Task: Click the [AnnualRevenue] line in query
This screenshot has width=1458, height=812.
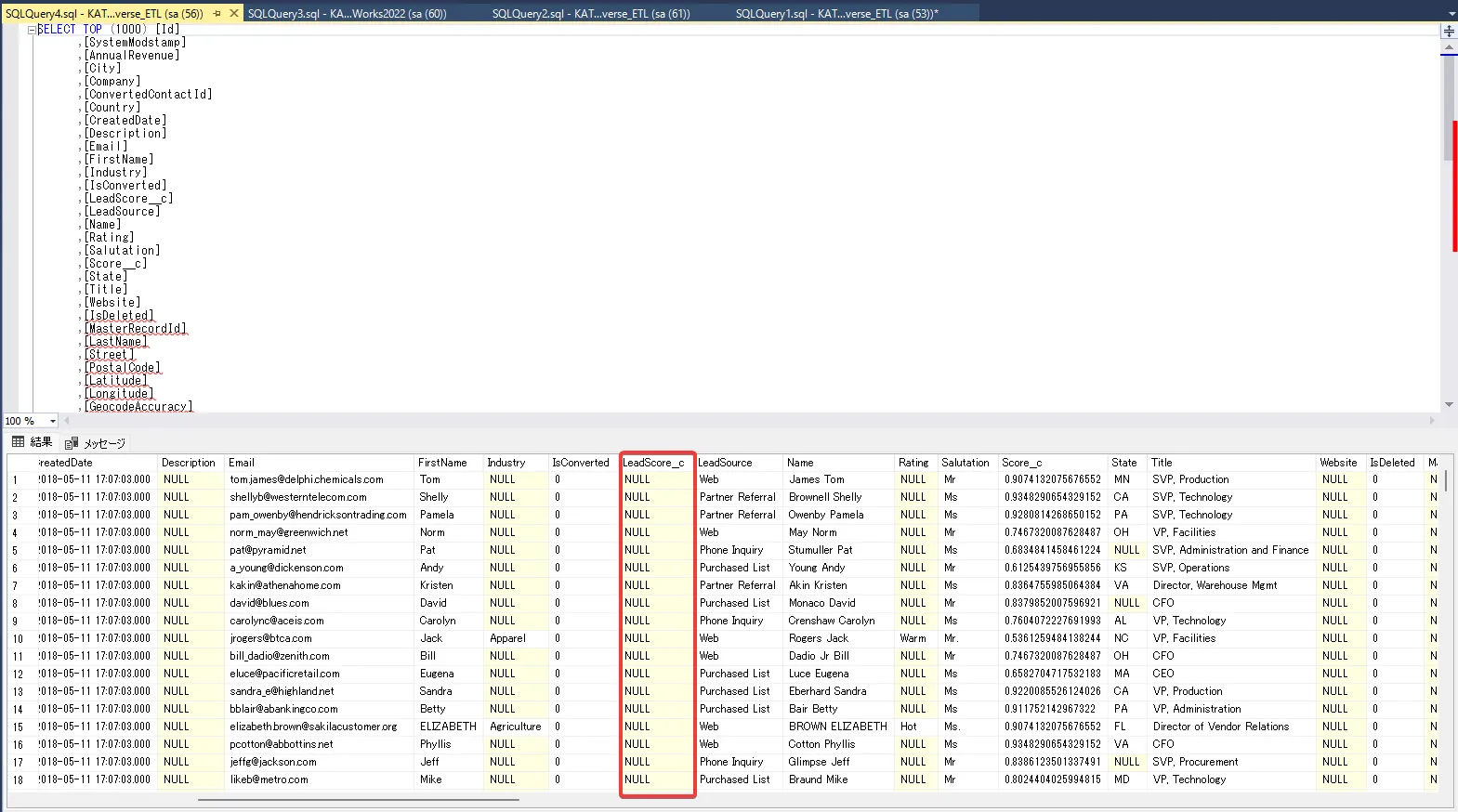Action: pyautogui.click(x=132, y=56)
